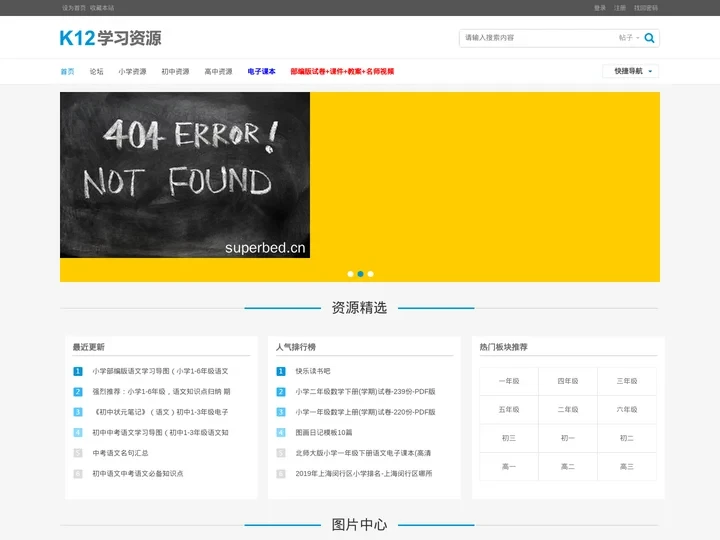
Task: Open the 三年级 board
Action: point(627,381)
